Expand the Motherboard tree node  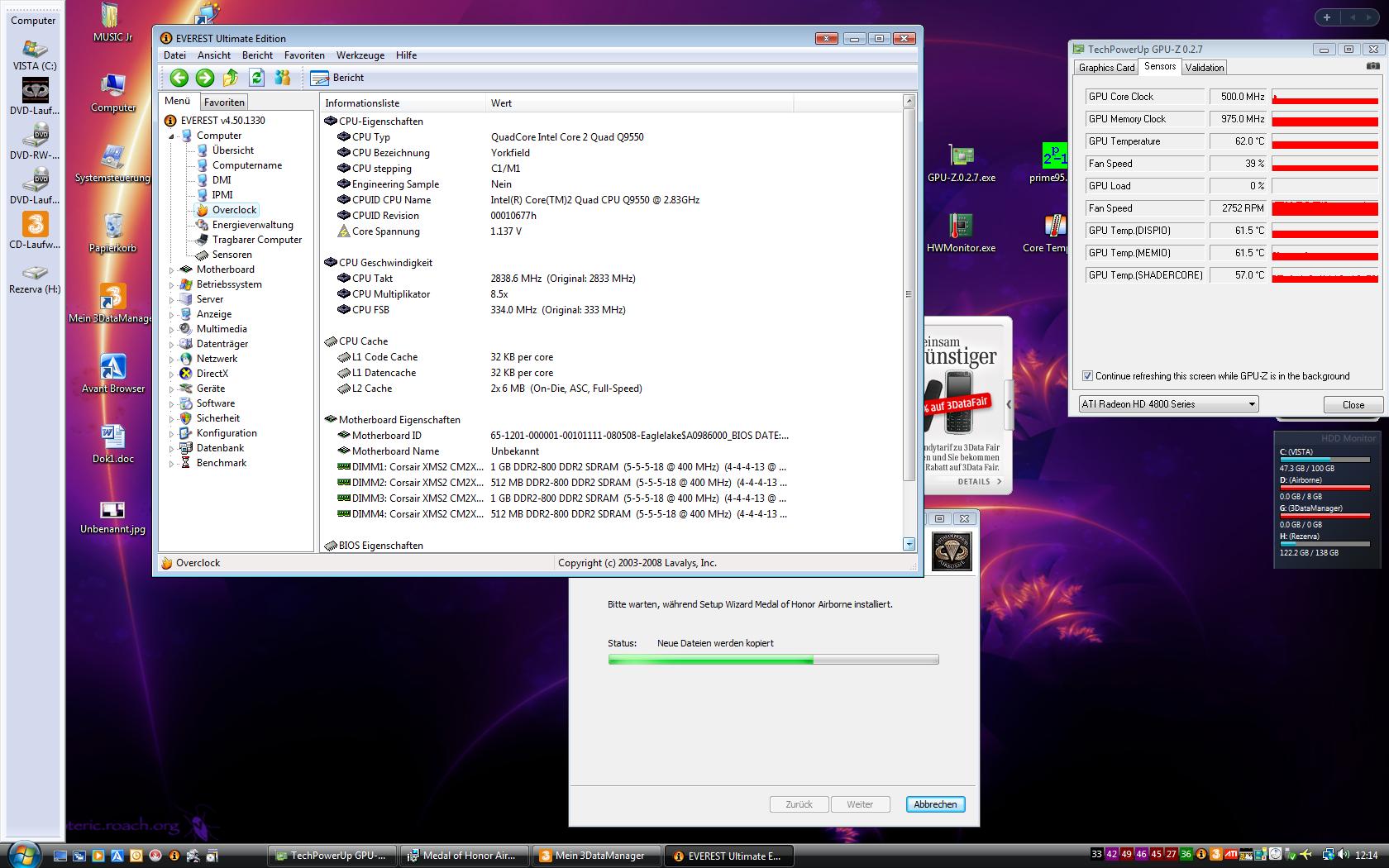pos(172,269)
